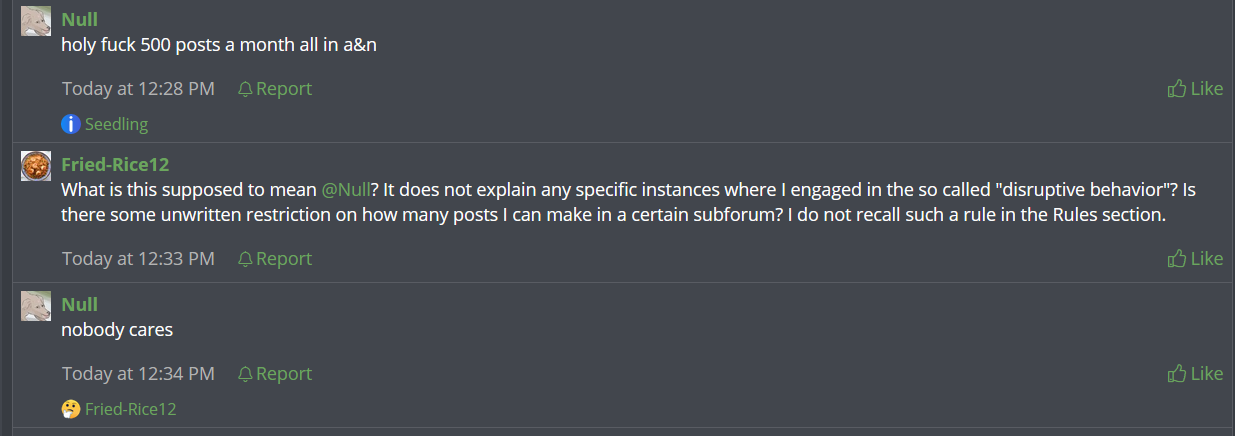Report the 'nobody cares' post
Image resolution: width=1235 pixels, height=436 pixels.
(283, 374)
